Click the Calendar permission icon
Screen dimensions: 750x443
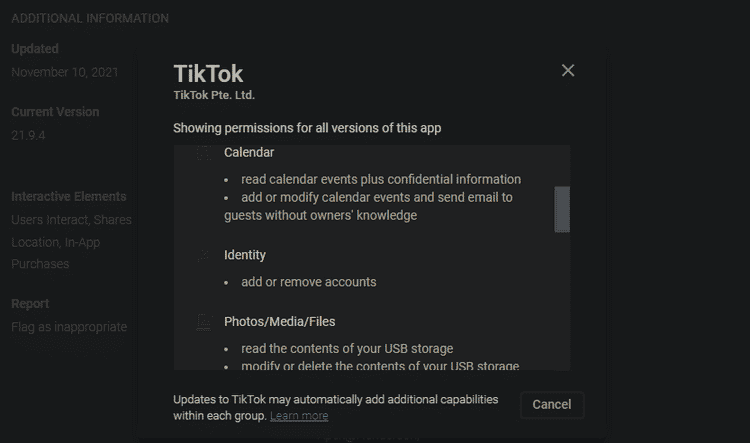point(204,153)
